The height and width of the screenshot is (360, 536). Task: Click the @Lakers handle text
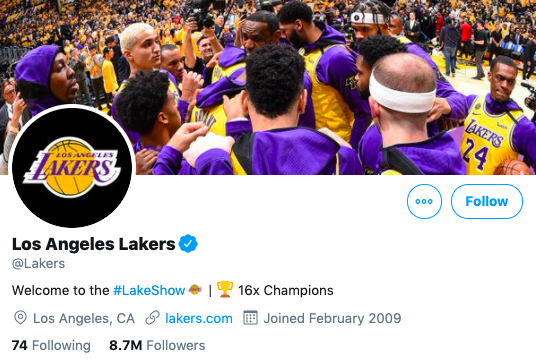point(38,264)
